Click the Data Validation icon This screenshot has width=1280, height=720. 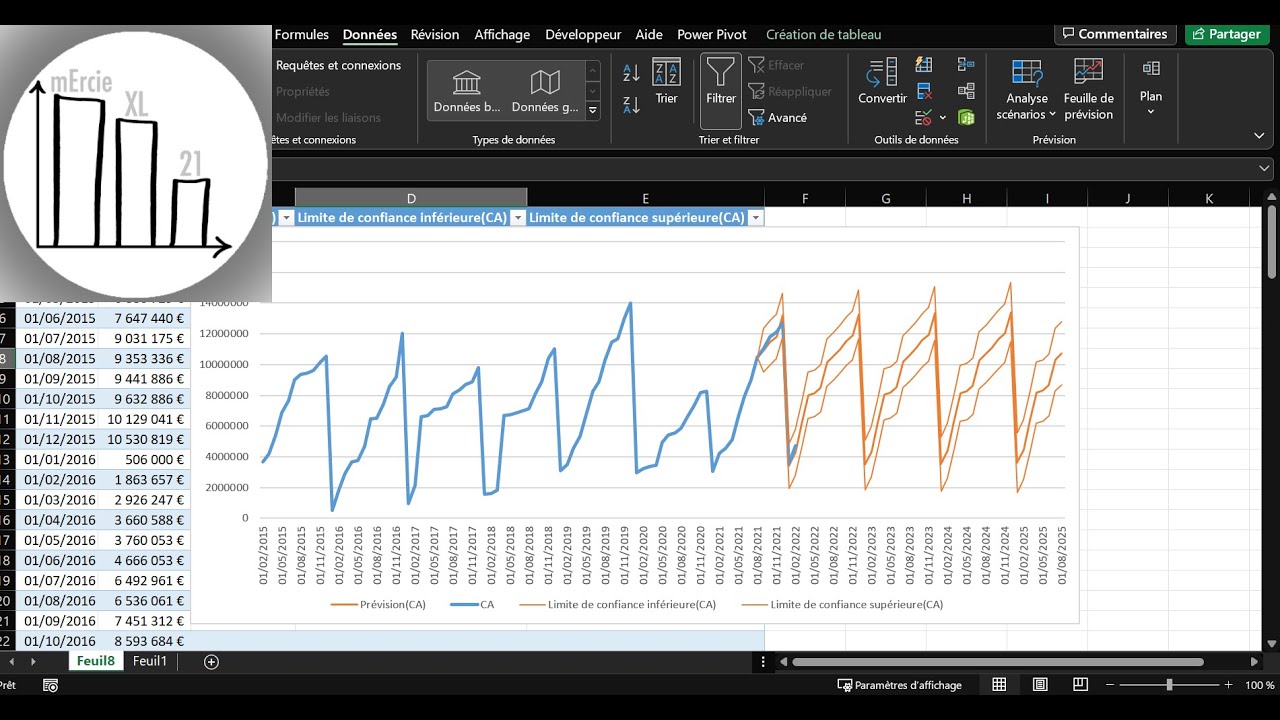click(x=924, y=117)
